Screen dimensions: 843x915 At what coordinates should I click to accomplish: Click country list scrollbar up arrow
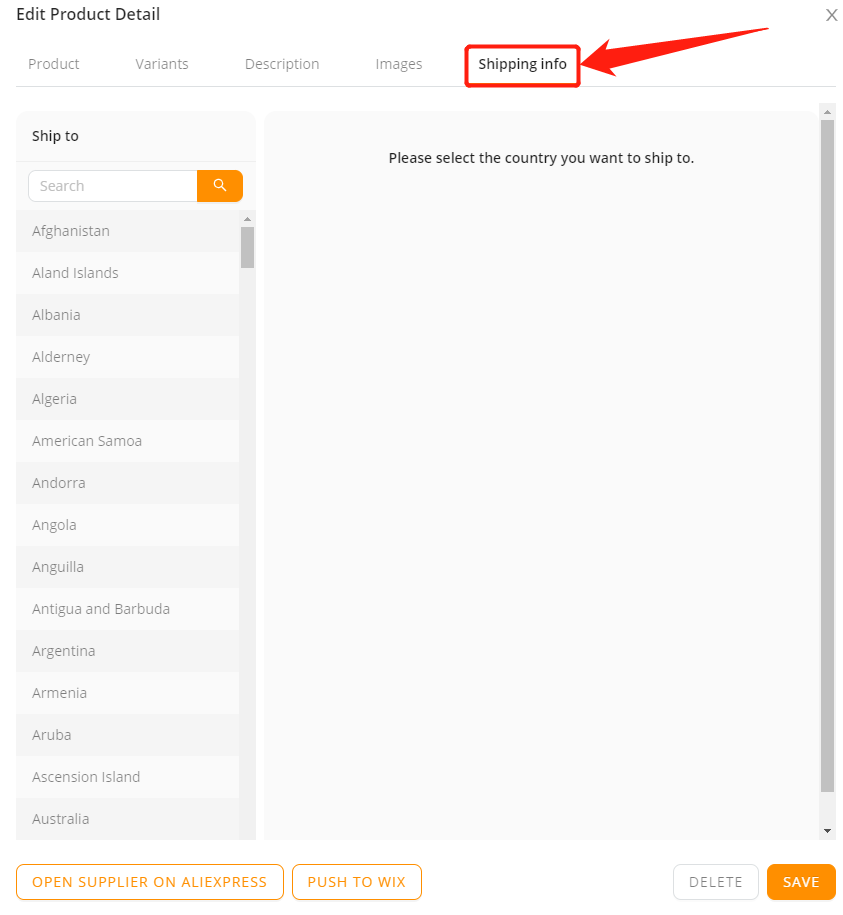point(247,219)
